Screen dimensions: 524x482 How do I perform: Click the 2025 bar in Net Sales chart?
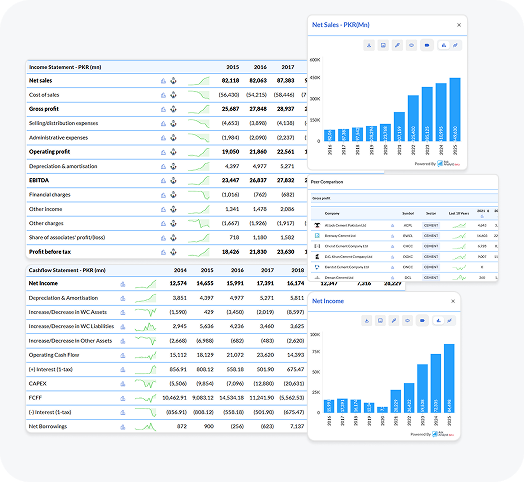tap(455, 110)
